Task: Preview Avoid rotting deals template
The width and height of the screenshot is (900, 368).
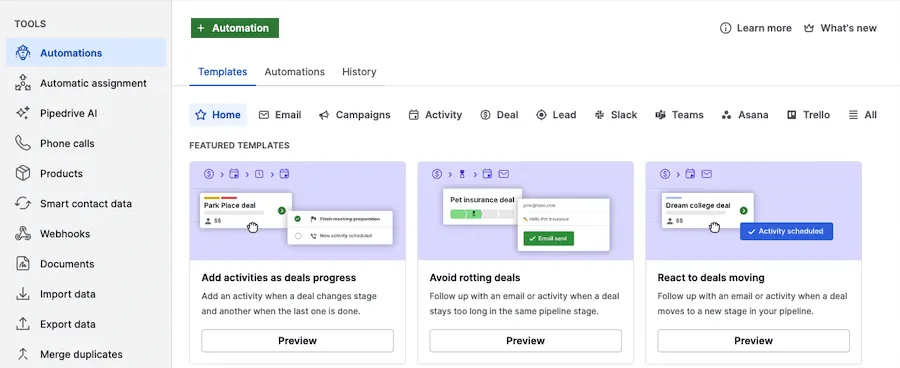Action: pyautogui.click(x=525, y=340)
